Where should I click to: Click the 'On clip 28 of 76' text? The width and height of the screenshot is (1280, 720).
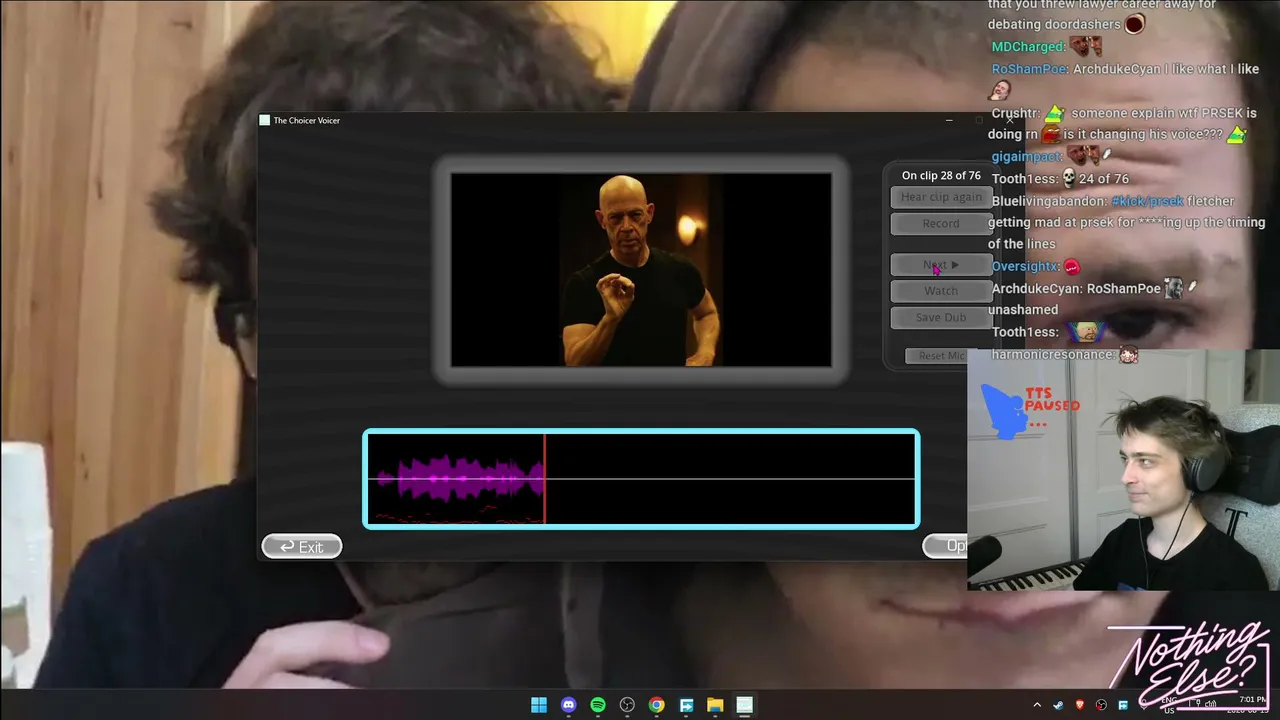941,176
